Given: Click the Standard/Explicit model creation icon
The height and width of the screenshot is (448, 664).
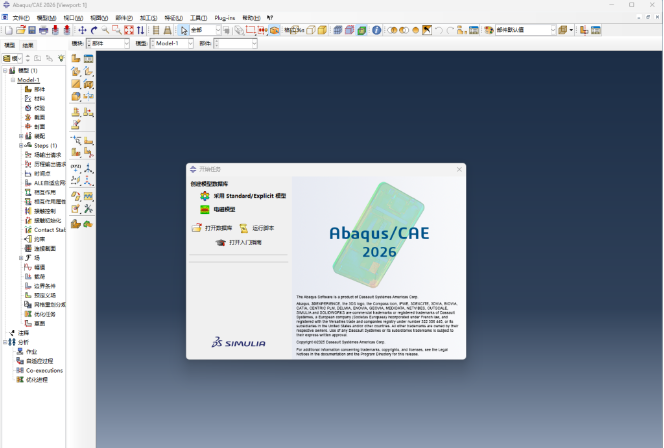Looking at the screenshot, I should (x=205, y=197).
